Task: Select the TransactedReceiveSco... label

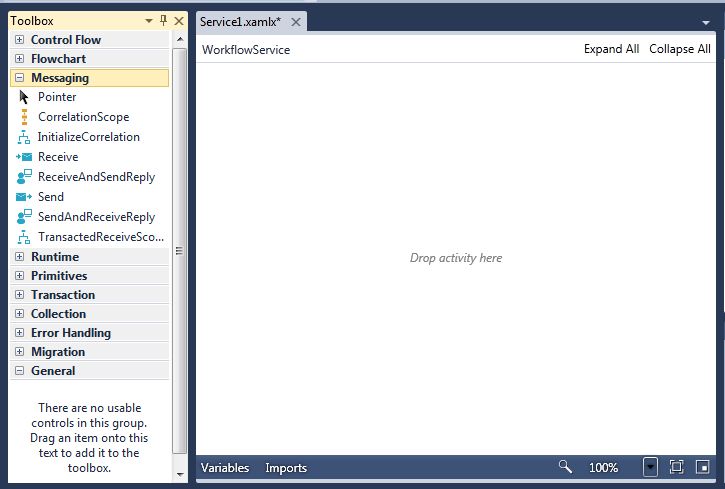Action: [x=101, y=237]
